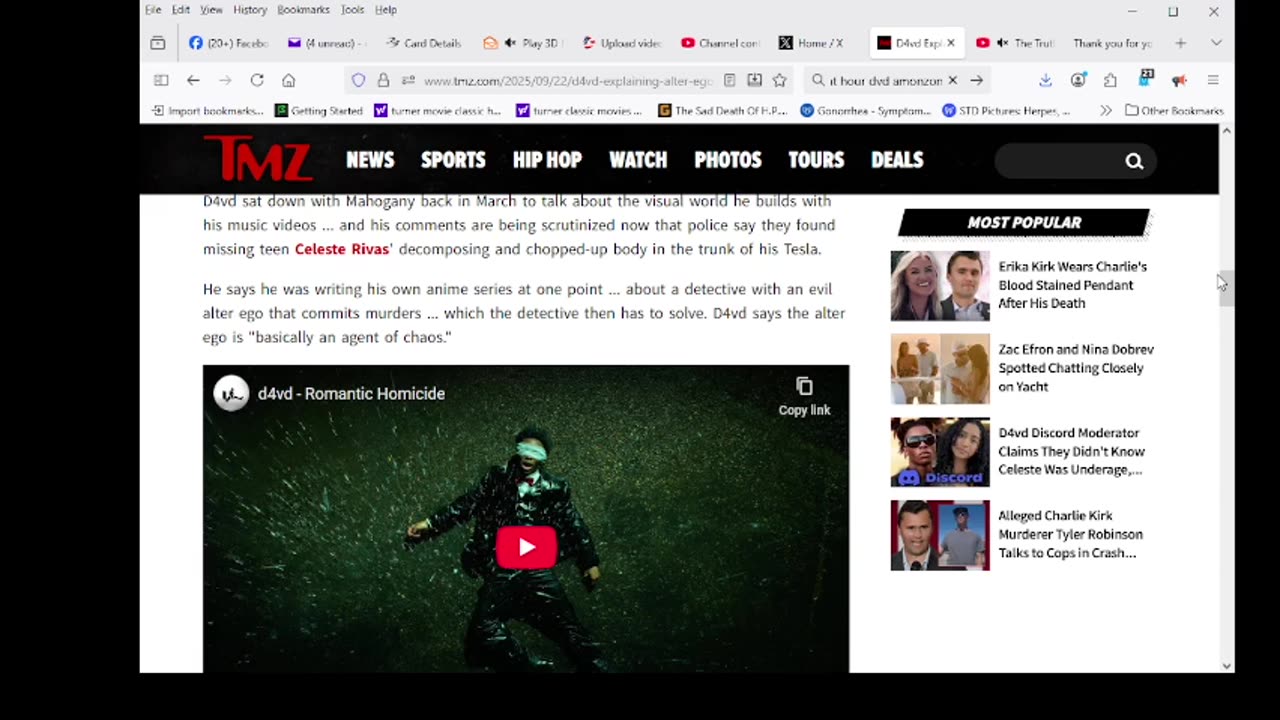Open the application hamburger menu

coord(1213,80)
